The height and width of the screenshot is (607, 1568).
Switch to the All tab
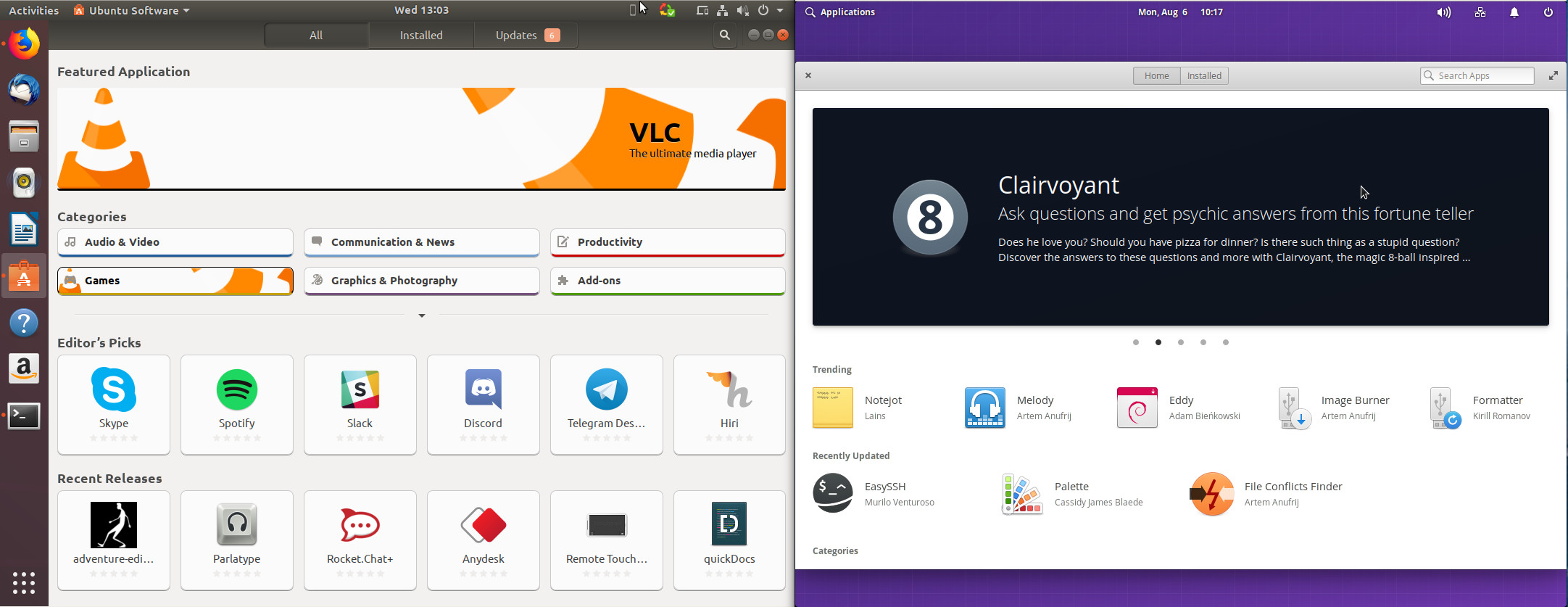(x=316, y=35)
